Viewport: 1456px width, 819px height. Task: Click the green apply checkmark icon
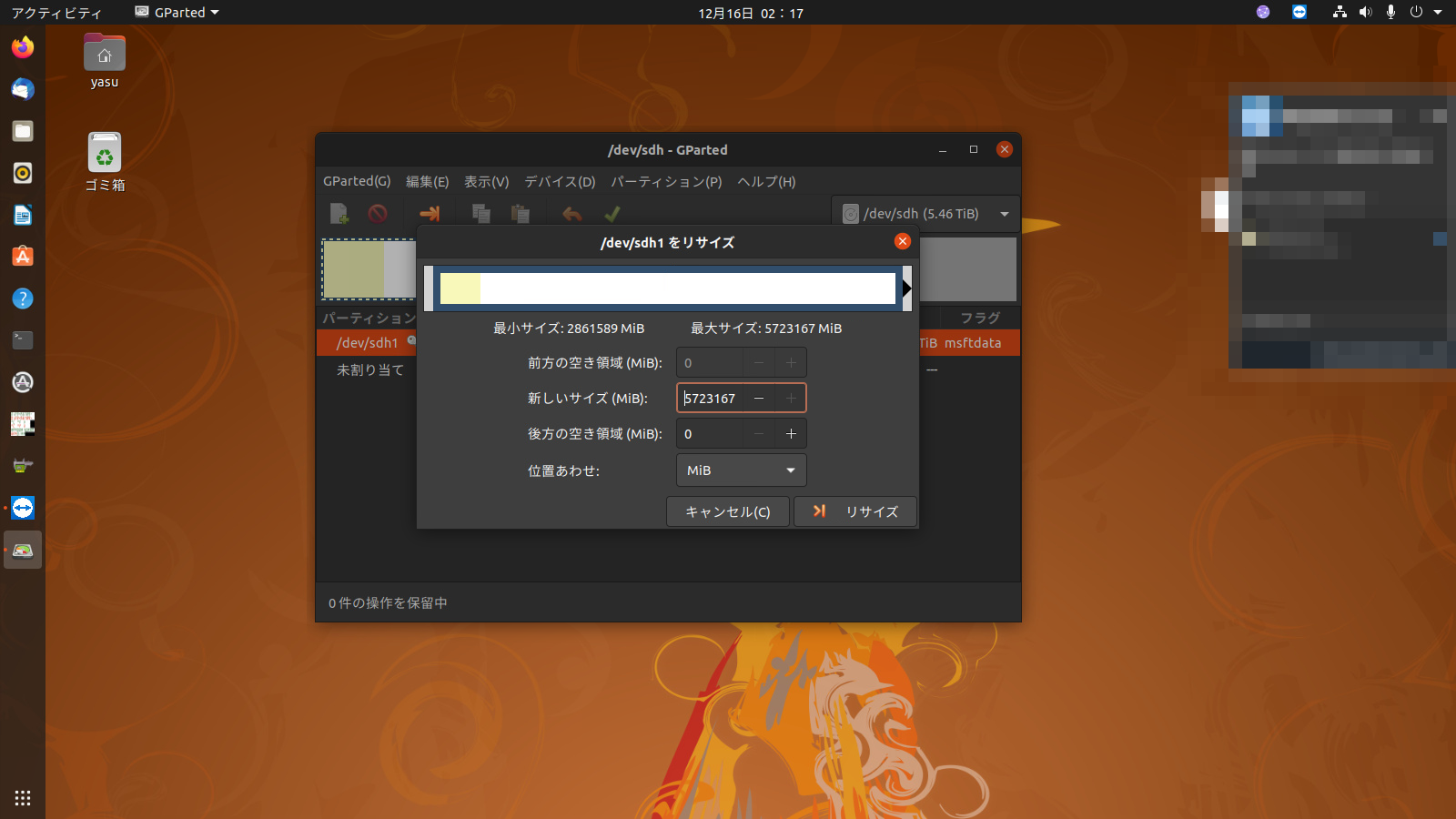[x=612, y=214]
